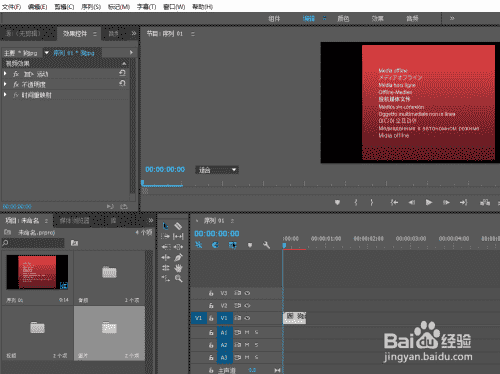Select the Hand tool
The height and width of the screenshot is (374, 500).
point(179,268)
